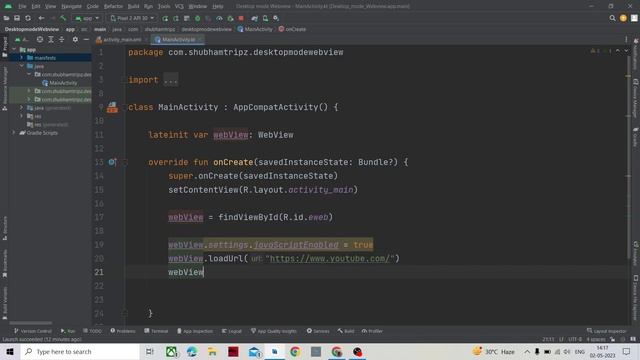Click the UTF-8 encoding status bar entry
The width and height of the screenshot is (640, 360).
[x=575, y=339]
